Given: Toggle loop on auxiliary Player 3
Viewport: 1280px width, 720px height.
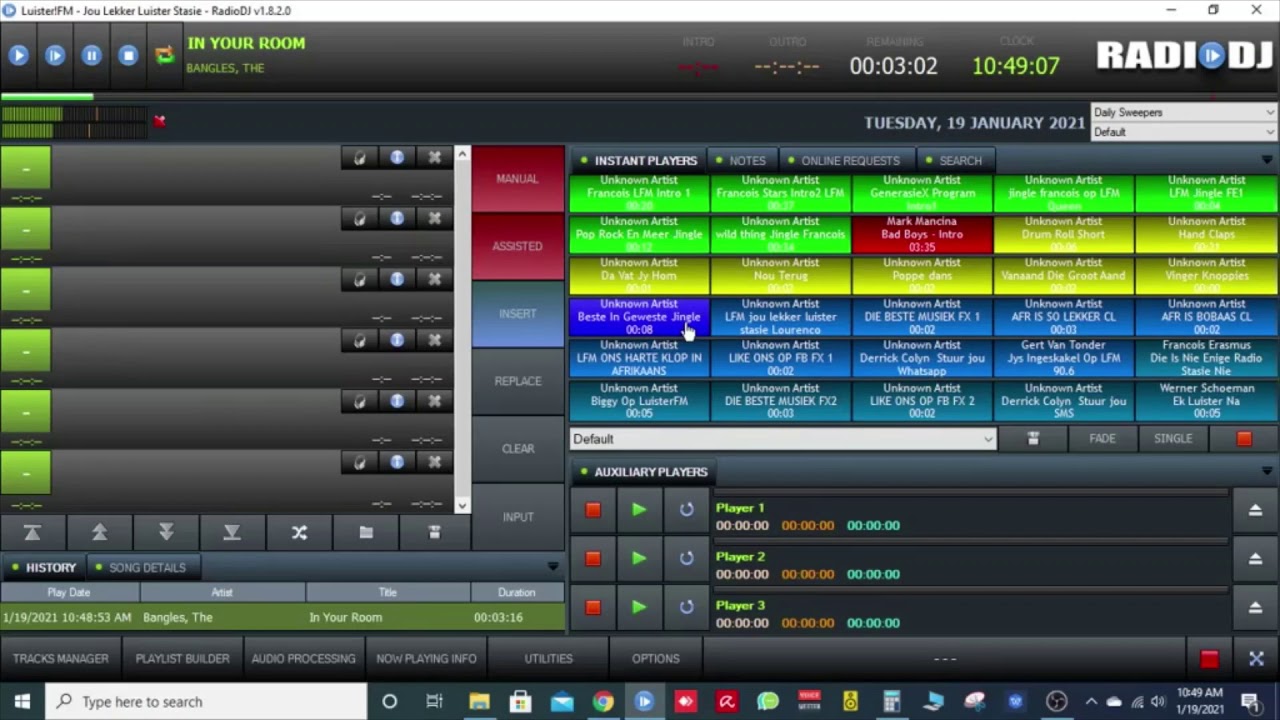Looking at the screenshot, I should tap(686, 607).
